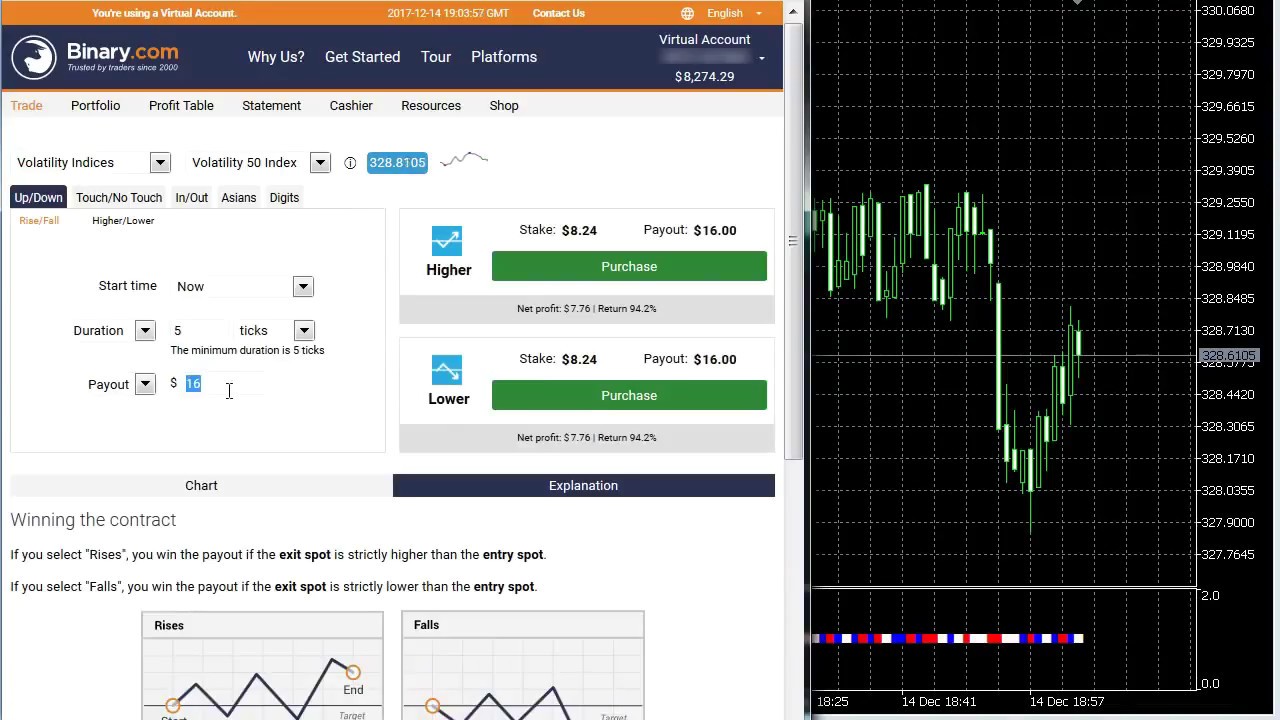
Task: Expand the Virtual Account dropdown arrow
Action: (x=762, y=58)
